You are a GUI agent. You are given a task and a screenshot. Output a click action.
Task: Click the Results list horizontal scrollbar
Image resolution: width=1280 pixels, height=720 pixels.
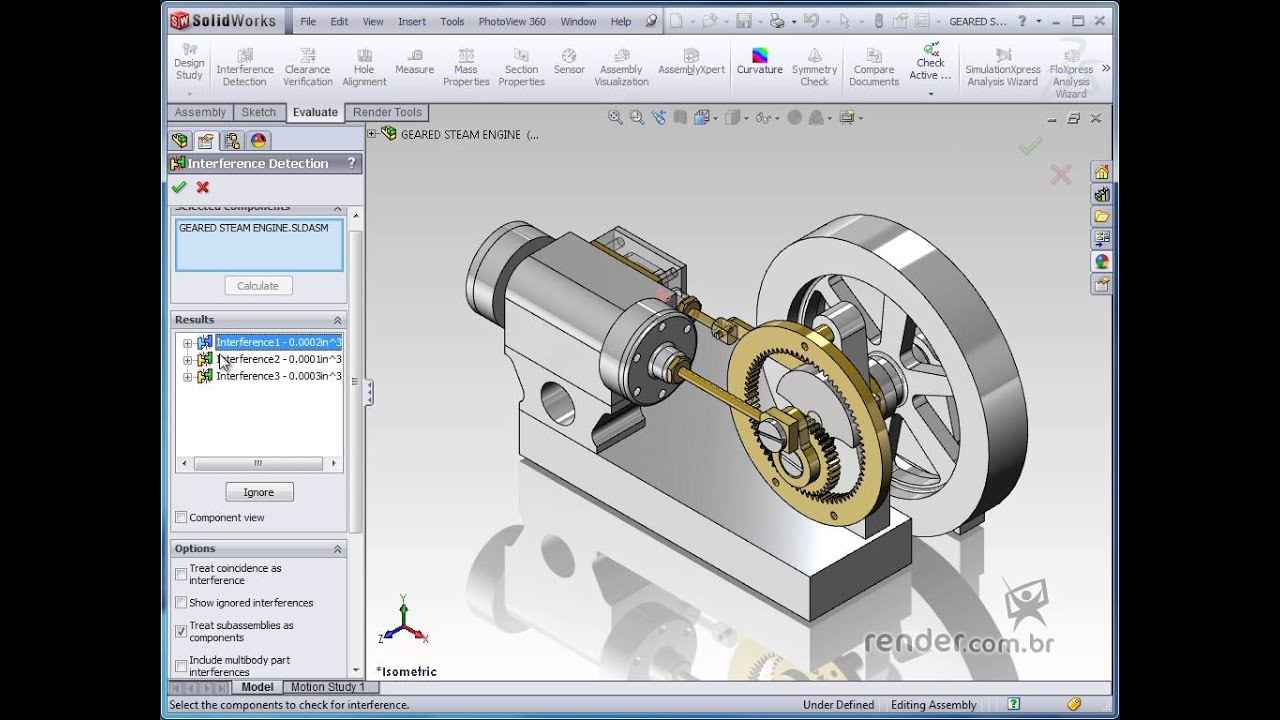(259, 464)
